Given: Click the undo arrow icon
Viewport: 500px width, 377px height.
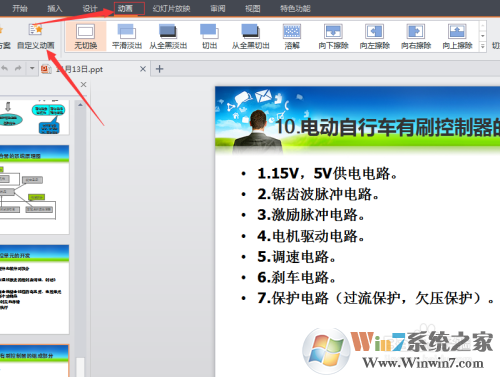Looking at the screenshot, I should tap(5, 68).
